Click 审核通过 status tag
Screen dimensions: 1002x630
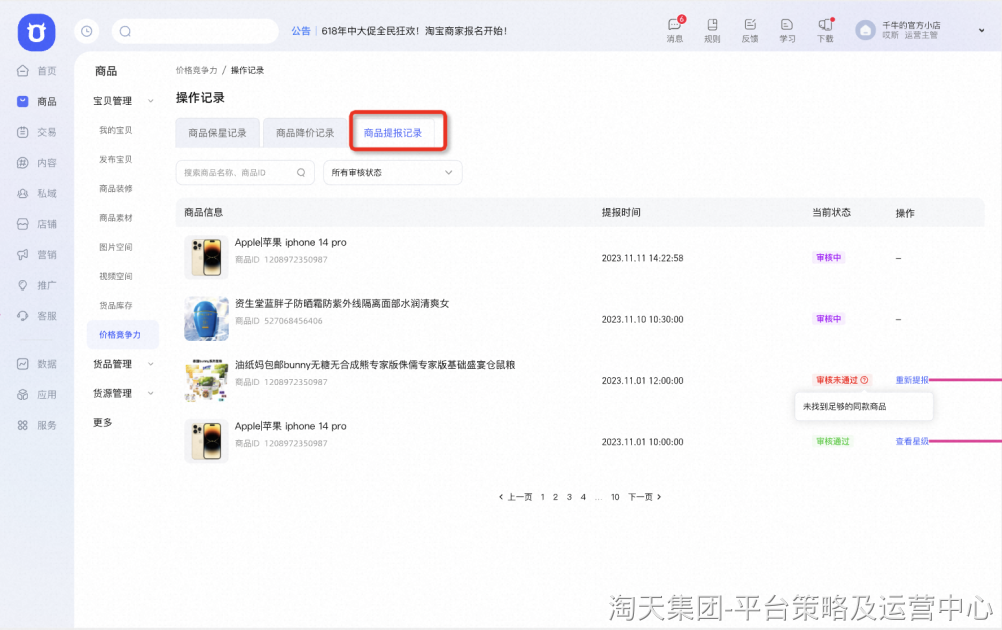[x=833, y=442]
